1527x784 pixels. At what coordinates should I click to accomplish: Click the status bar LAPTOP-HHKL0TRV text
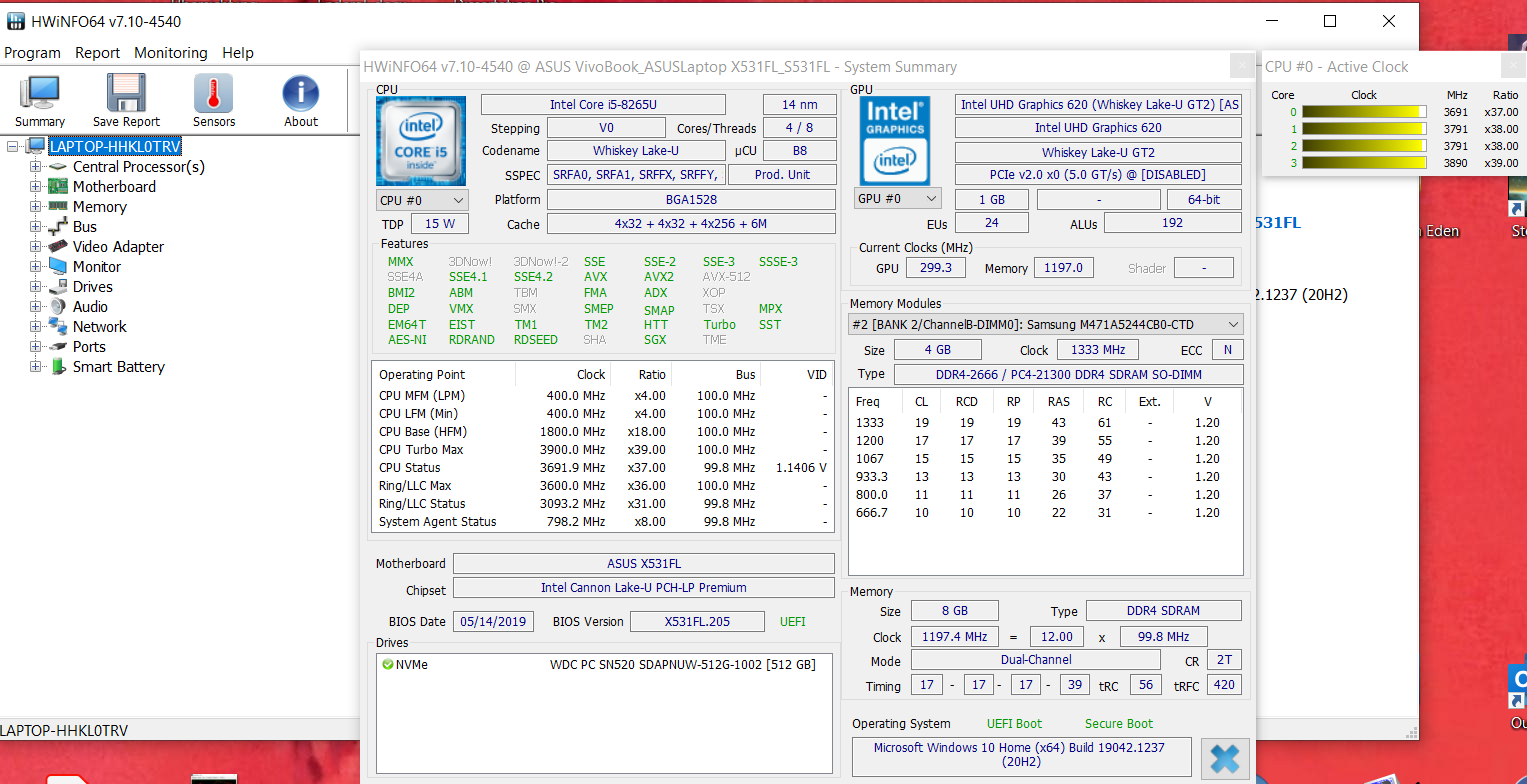(64, 731)
